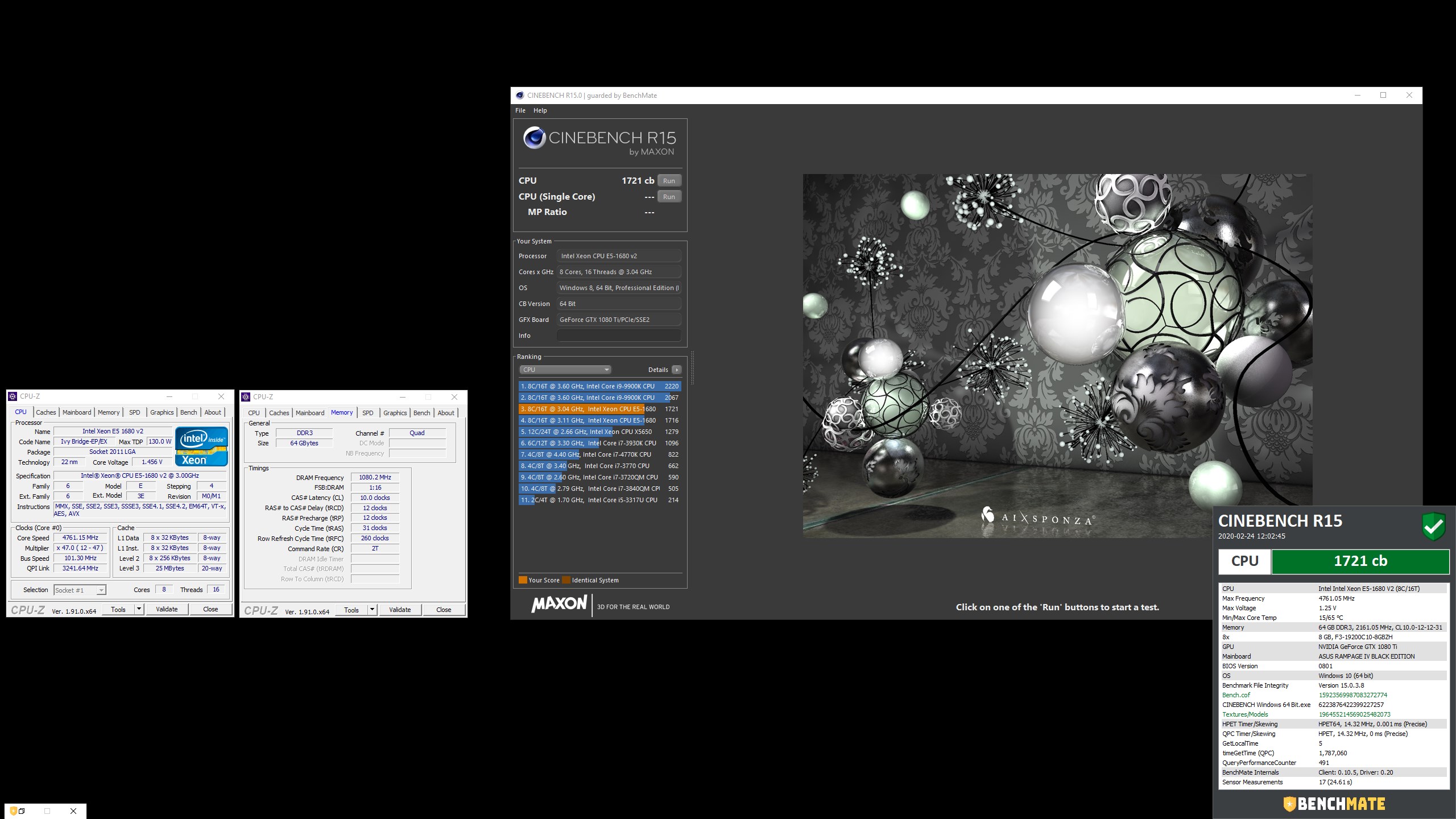1456x819 pixels.
Task: Select ranking row 1 i9-9900K score 2220
Action: coord(599,386)
